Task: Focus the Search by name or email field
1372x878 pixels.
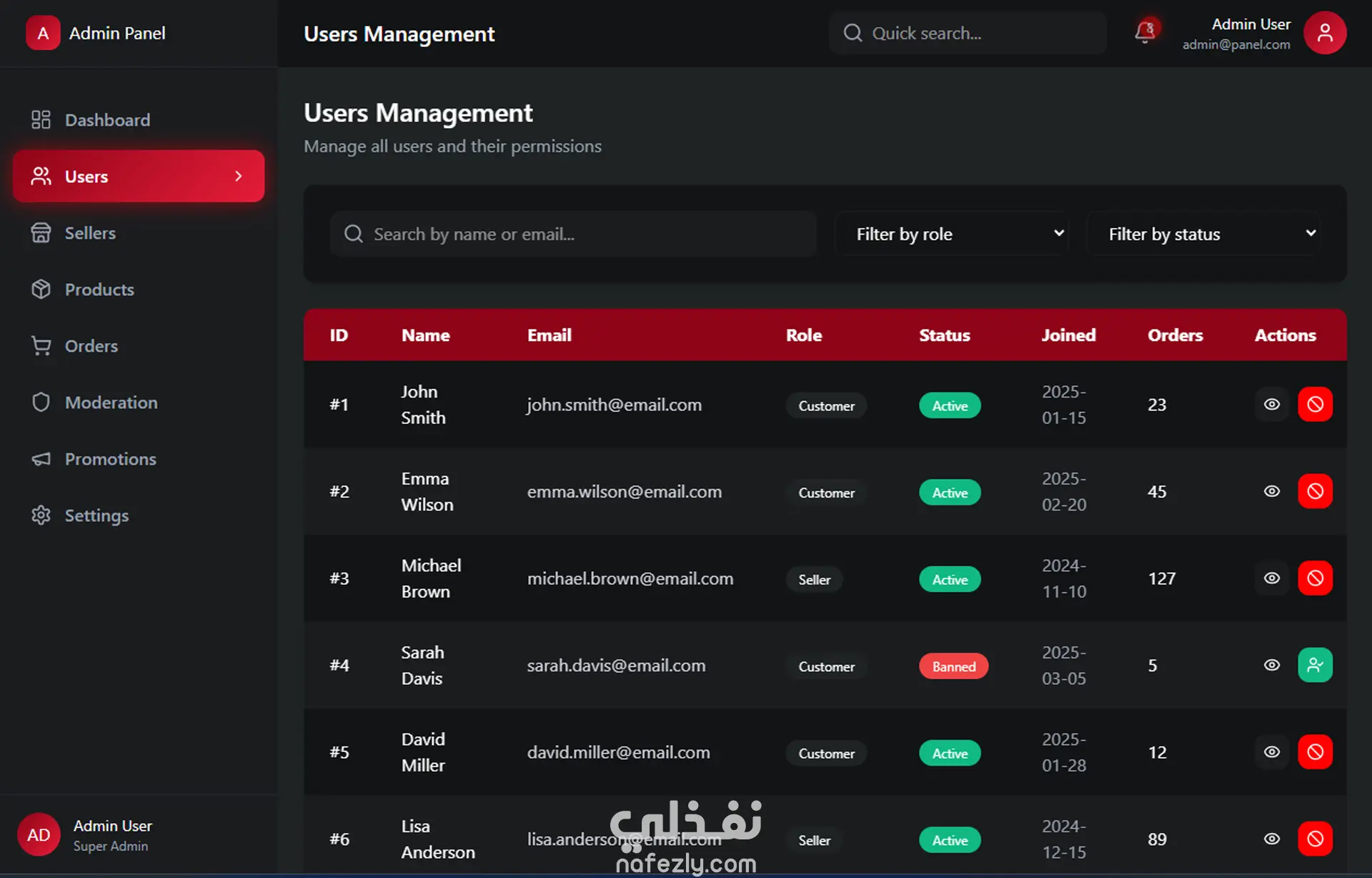Action: [573, 234]
